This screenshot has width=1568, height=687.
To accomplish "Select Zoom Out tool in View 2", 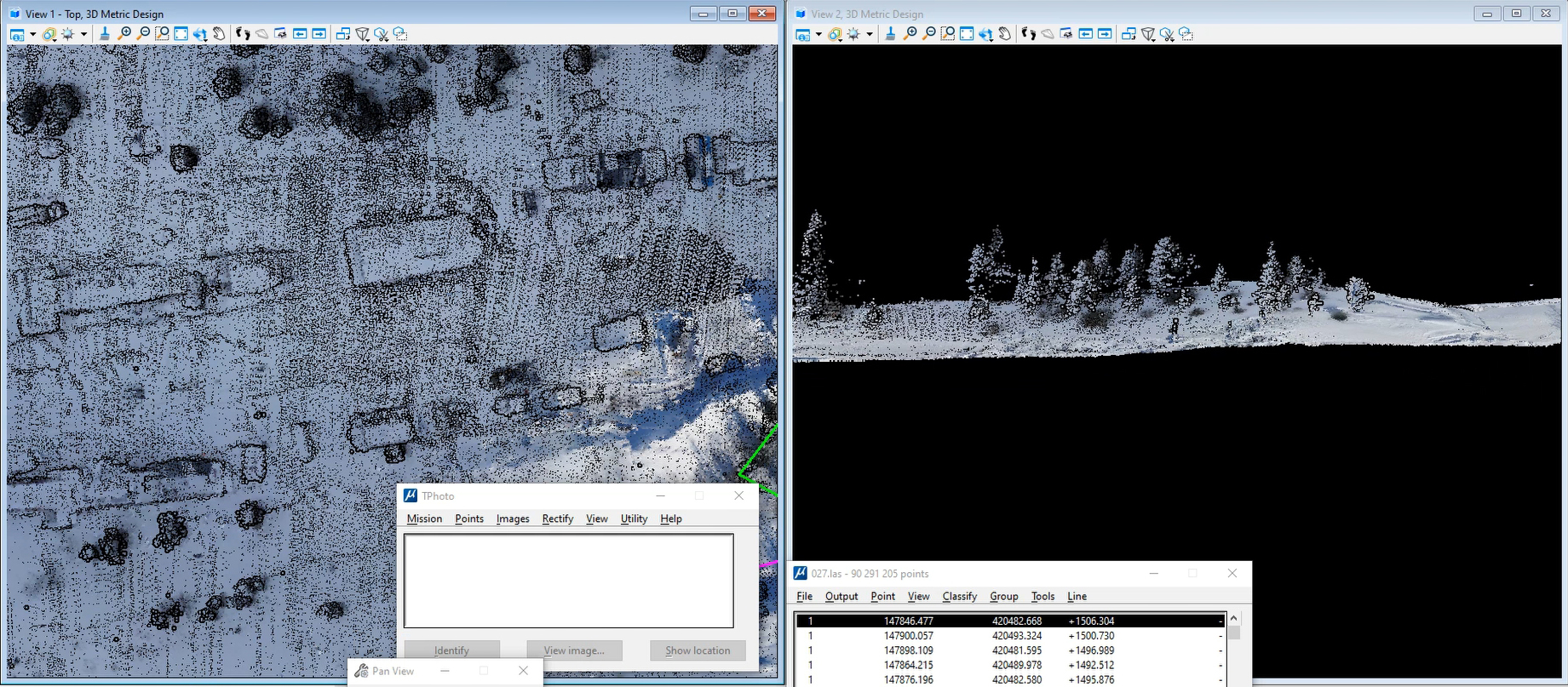I will coord(929,34).
